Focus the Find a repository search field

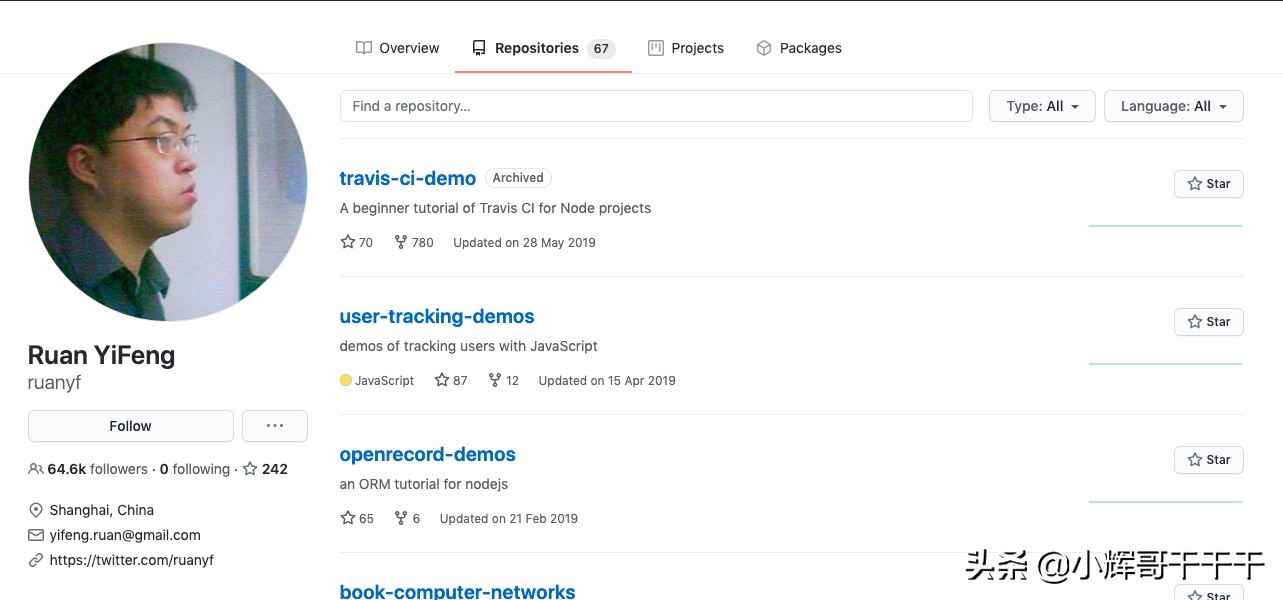pos(656,106)
